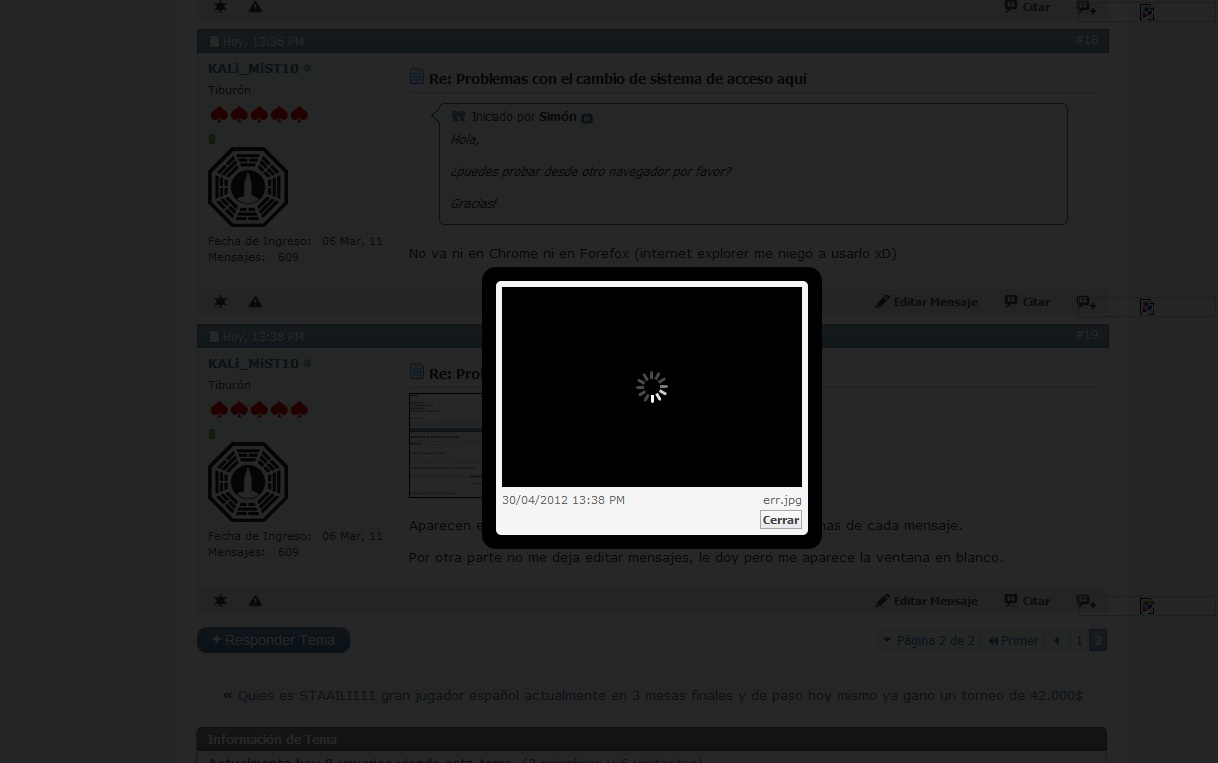This screenshot has height=763, width=1218.
Task: Click the red spade rank icons in post #18
Action: tap(258, 115)
